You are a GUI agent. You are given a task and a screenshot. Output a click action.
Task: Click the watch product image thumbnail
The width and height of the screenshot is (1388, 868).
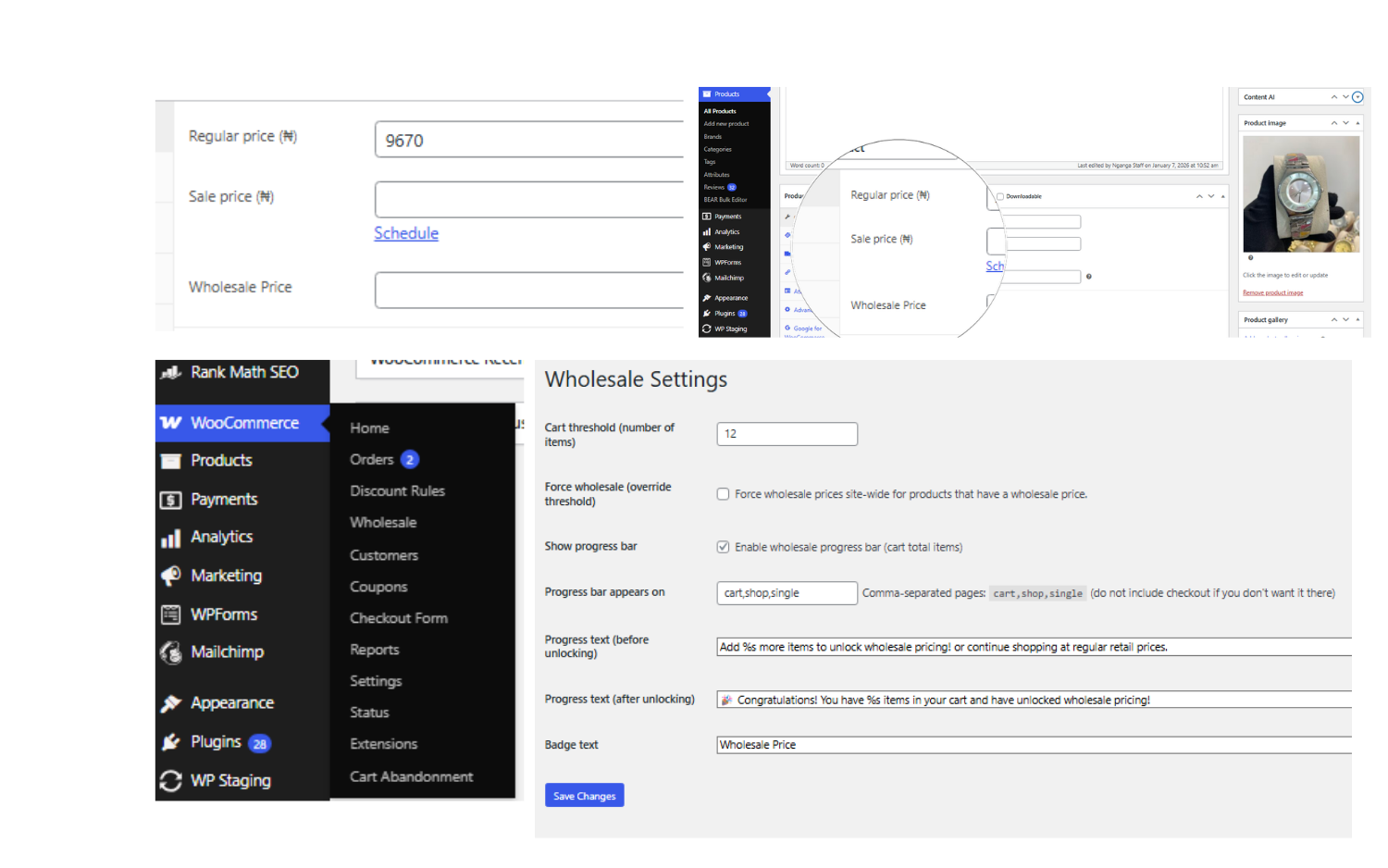(x=1301, y=194)
